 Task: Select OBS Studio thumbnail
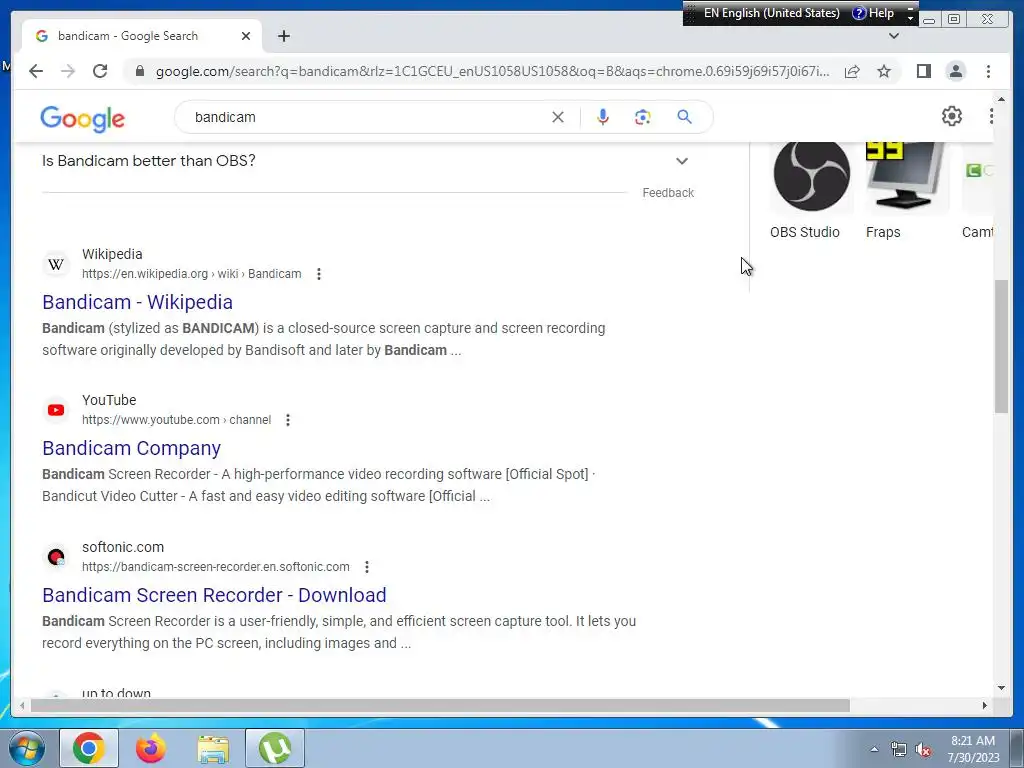pos(812,177)
